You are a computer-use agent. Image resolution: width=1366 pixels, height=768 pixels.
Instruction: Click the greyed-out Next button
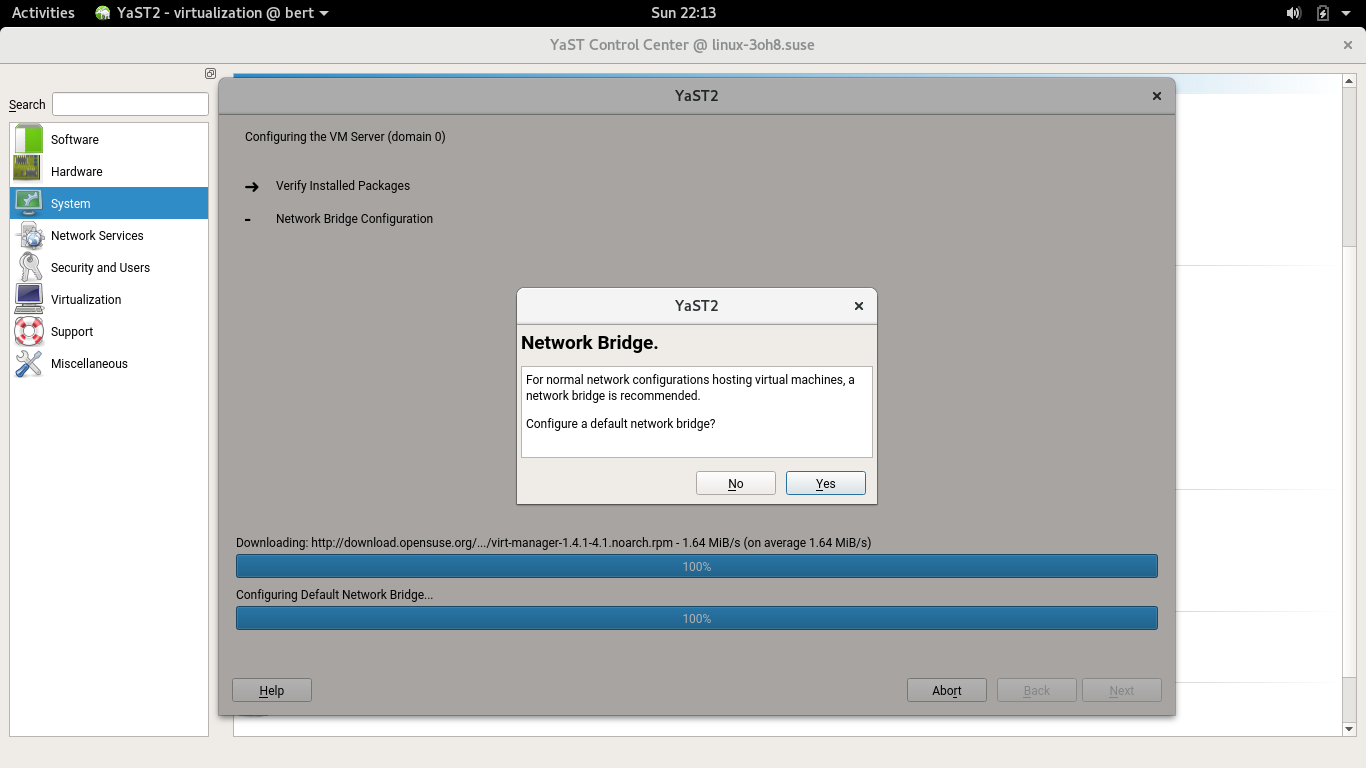(1122, 690)
